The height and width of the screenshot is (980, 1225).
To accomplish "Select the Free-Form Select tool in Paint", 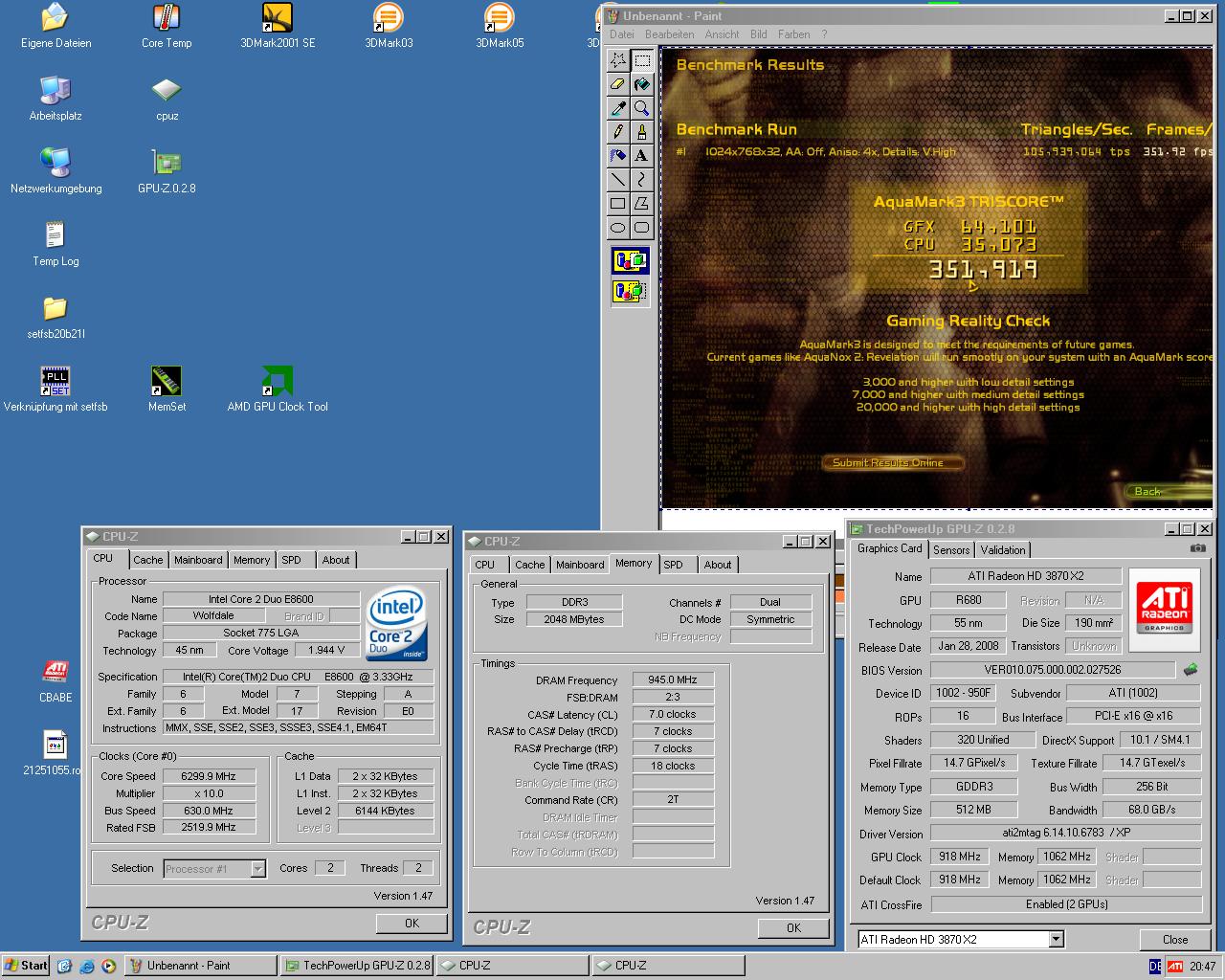I will pos(618,60).
